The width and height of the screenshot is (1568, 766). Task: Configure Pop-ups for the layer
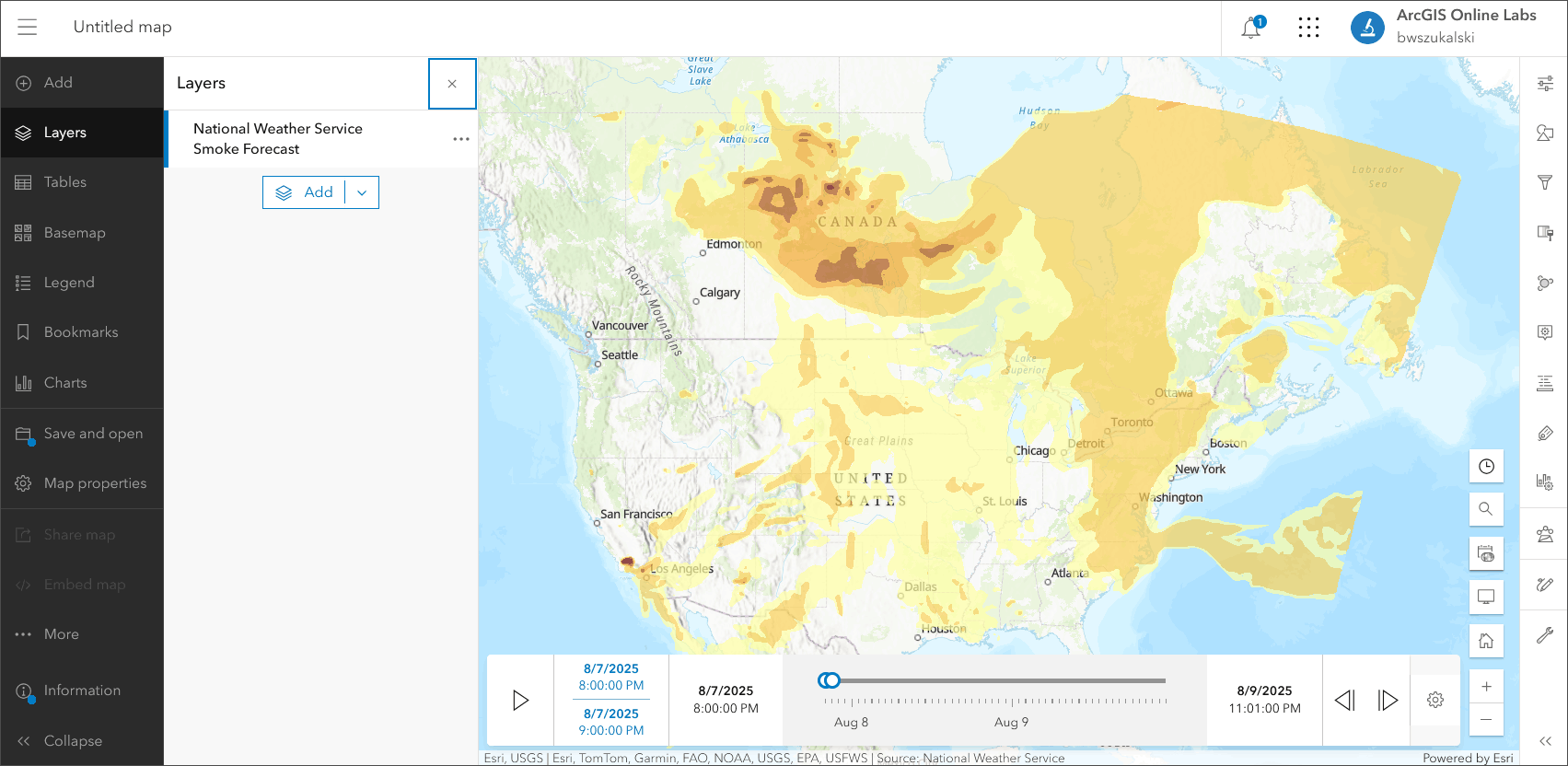1545,332
